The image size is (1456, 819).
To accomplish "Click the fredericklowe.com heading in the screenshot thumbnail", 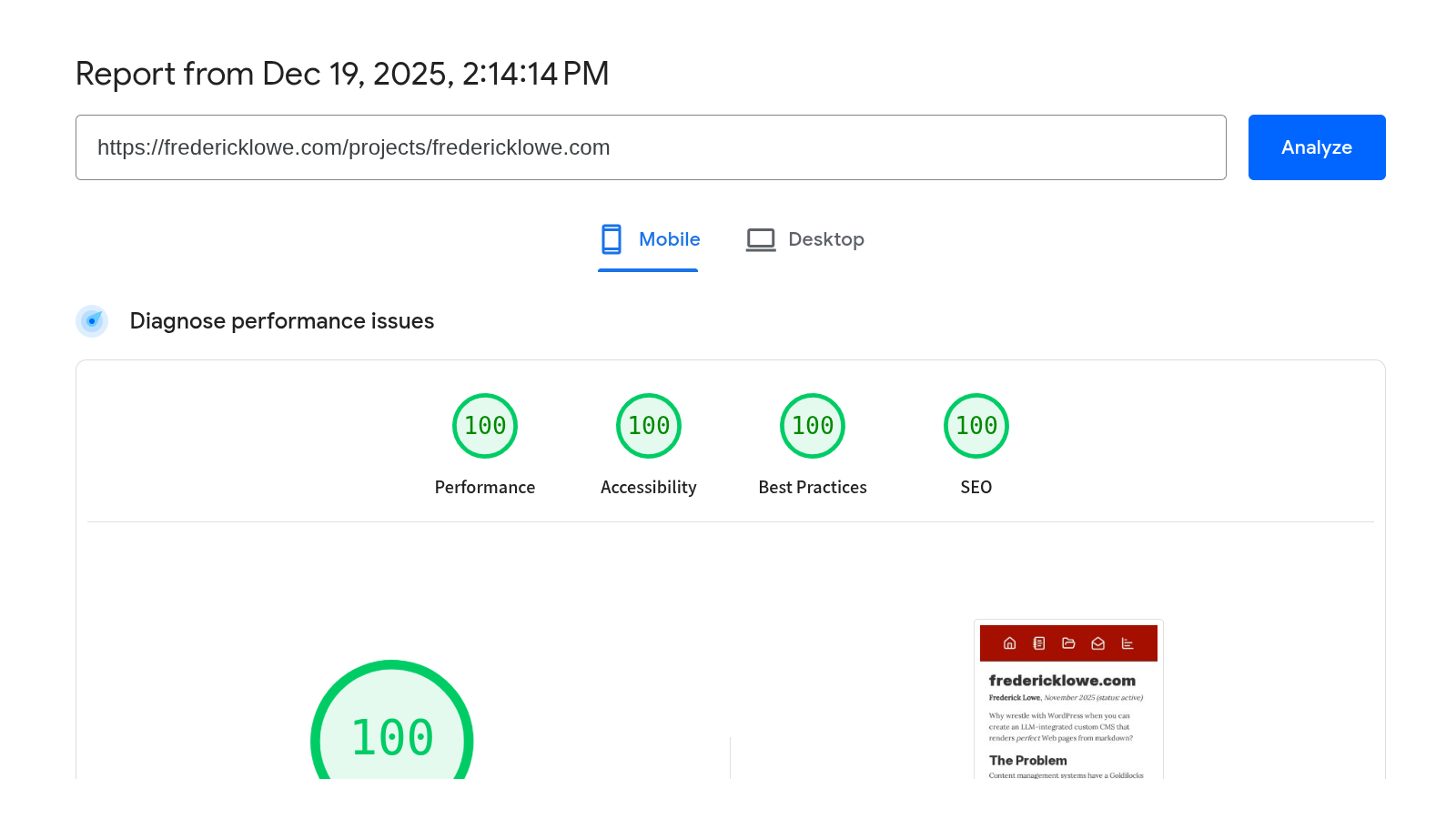I will [x=1062, y=681].
